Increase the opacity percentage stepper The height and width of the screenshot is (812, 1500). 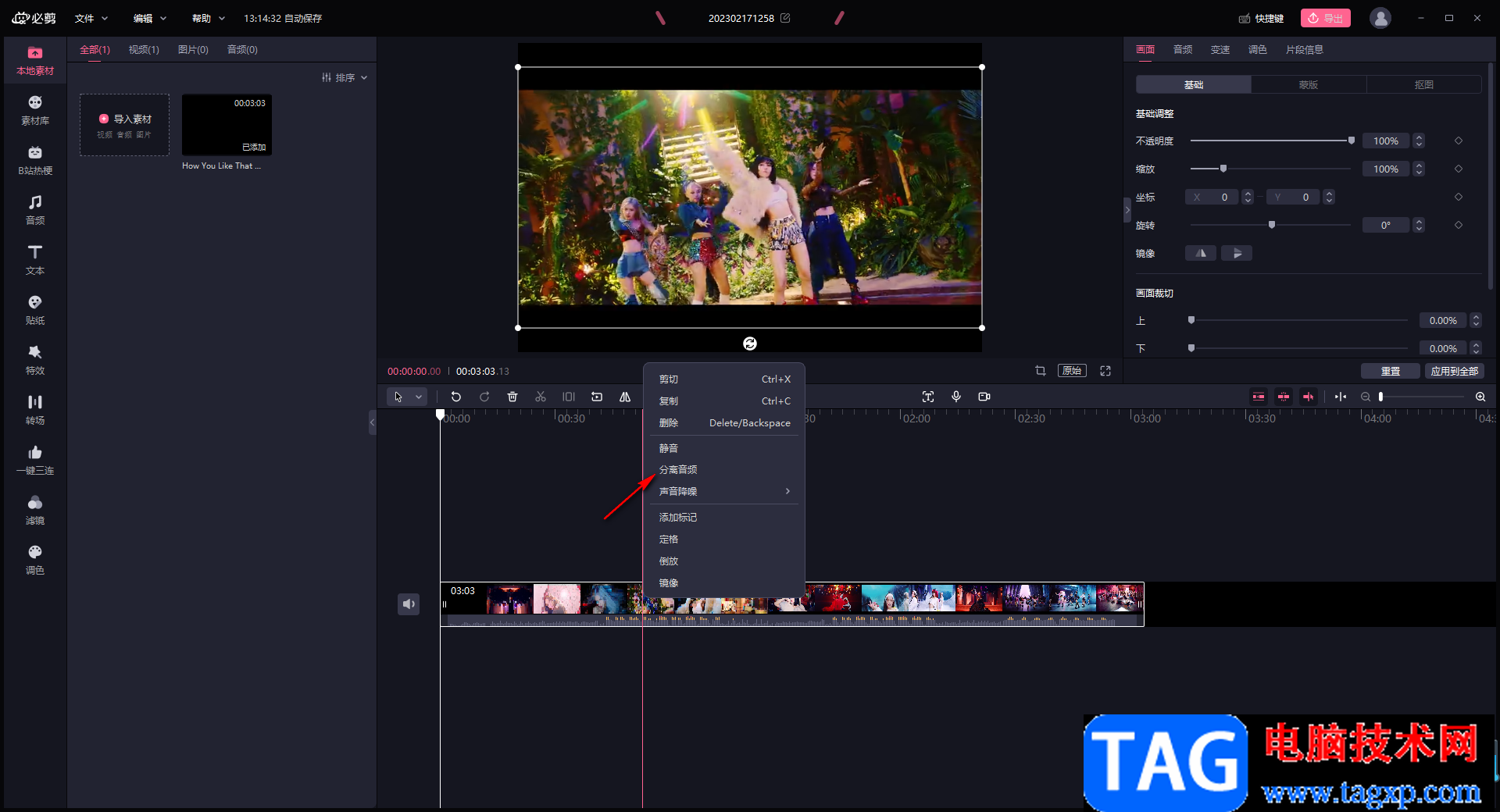(x=1419, y=137)
